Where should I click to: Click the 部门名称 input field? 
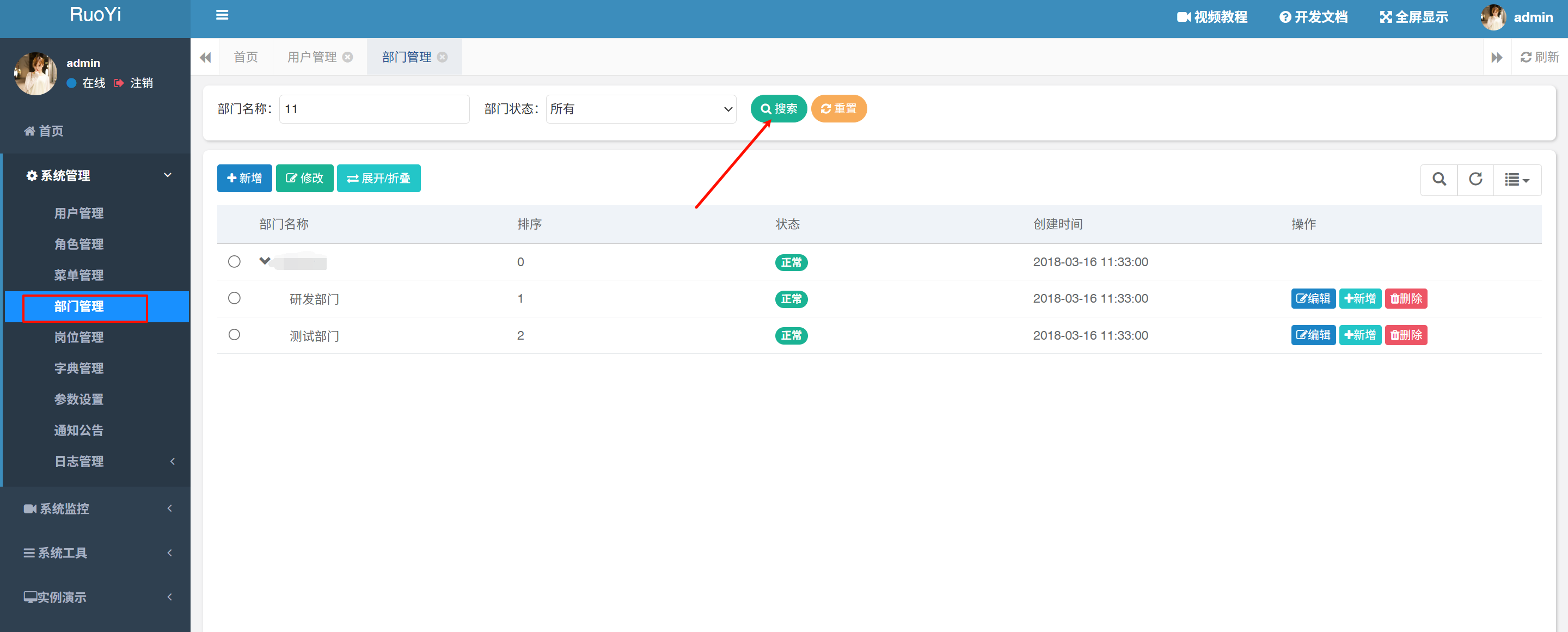373,109
